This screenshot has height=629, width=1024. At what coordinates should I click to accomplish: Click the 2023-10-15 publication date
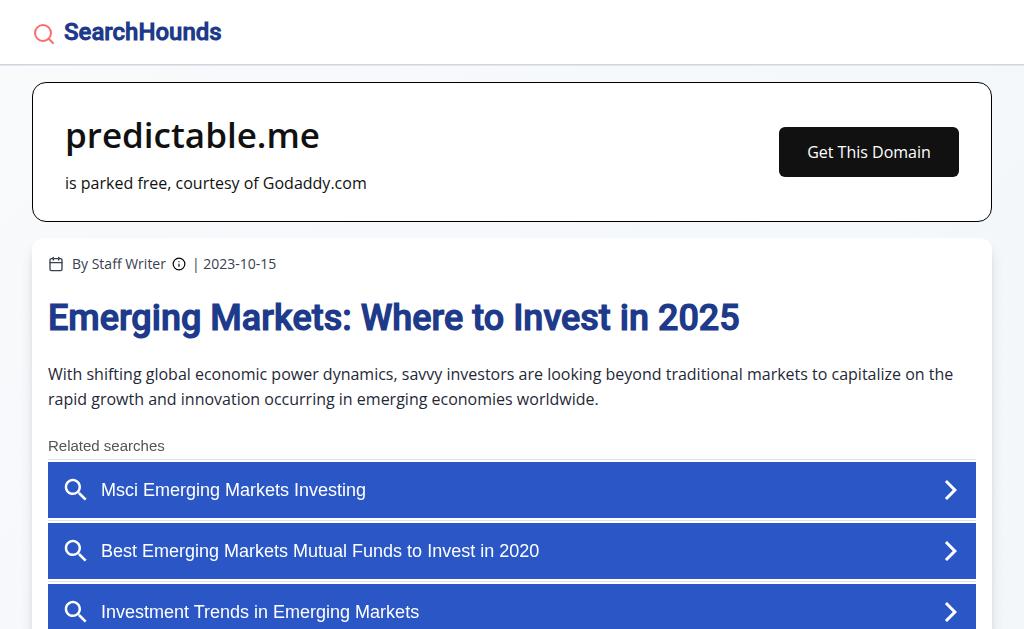point(239,264)
